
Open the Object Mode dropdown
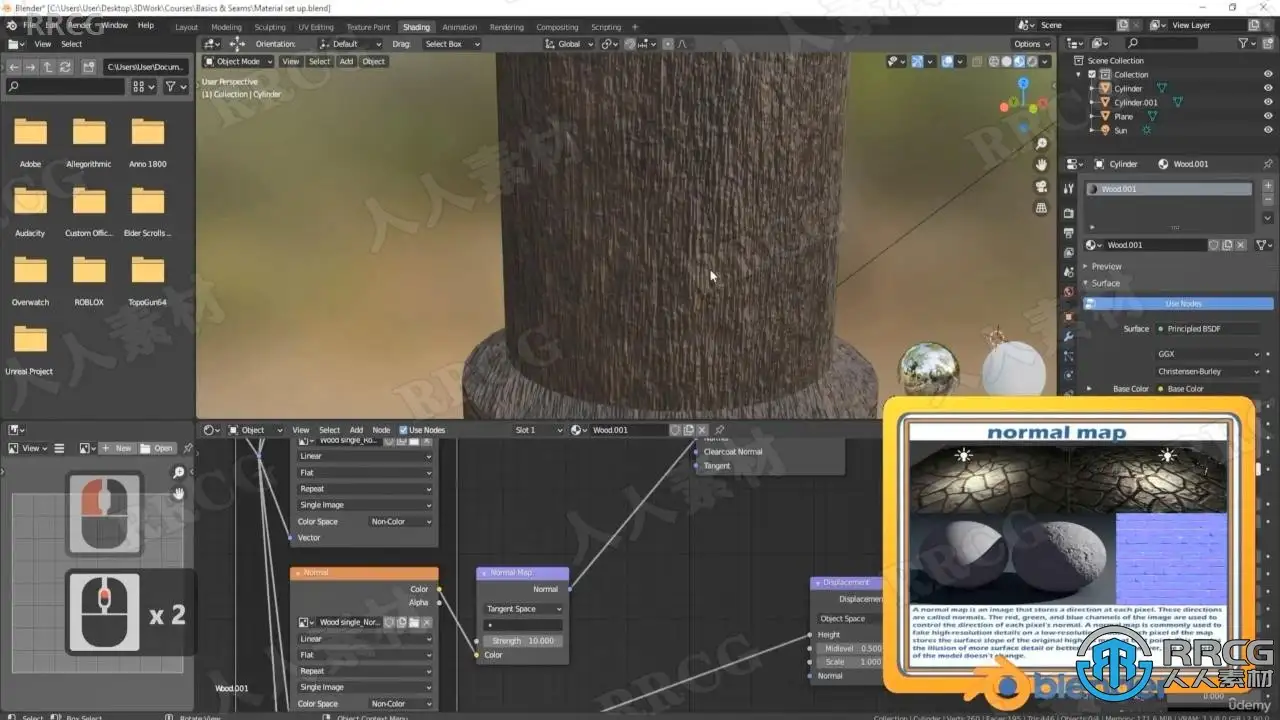[x=238, y=62]
